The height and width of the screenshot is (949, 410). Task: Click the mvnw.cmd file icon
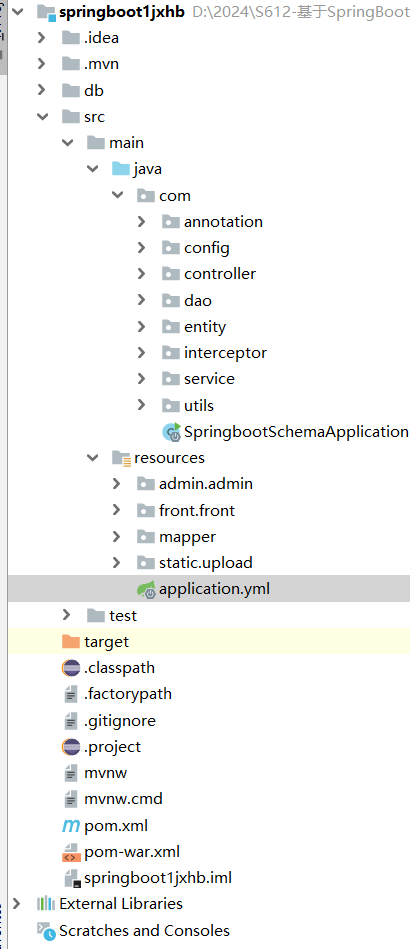pyautogui.click(x=71, y=799)
